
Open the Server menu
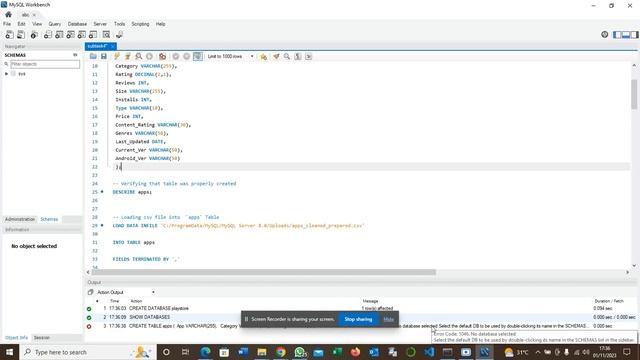(100, 24)
